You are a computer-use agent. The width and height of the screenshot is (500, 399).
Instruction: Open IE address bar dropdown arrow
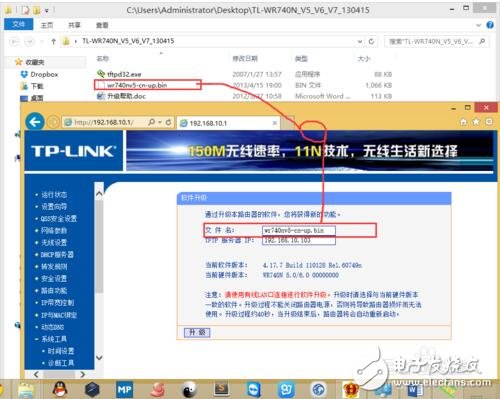(x=160, y=122)
